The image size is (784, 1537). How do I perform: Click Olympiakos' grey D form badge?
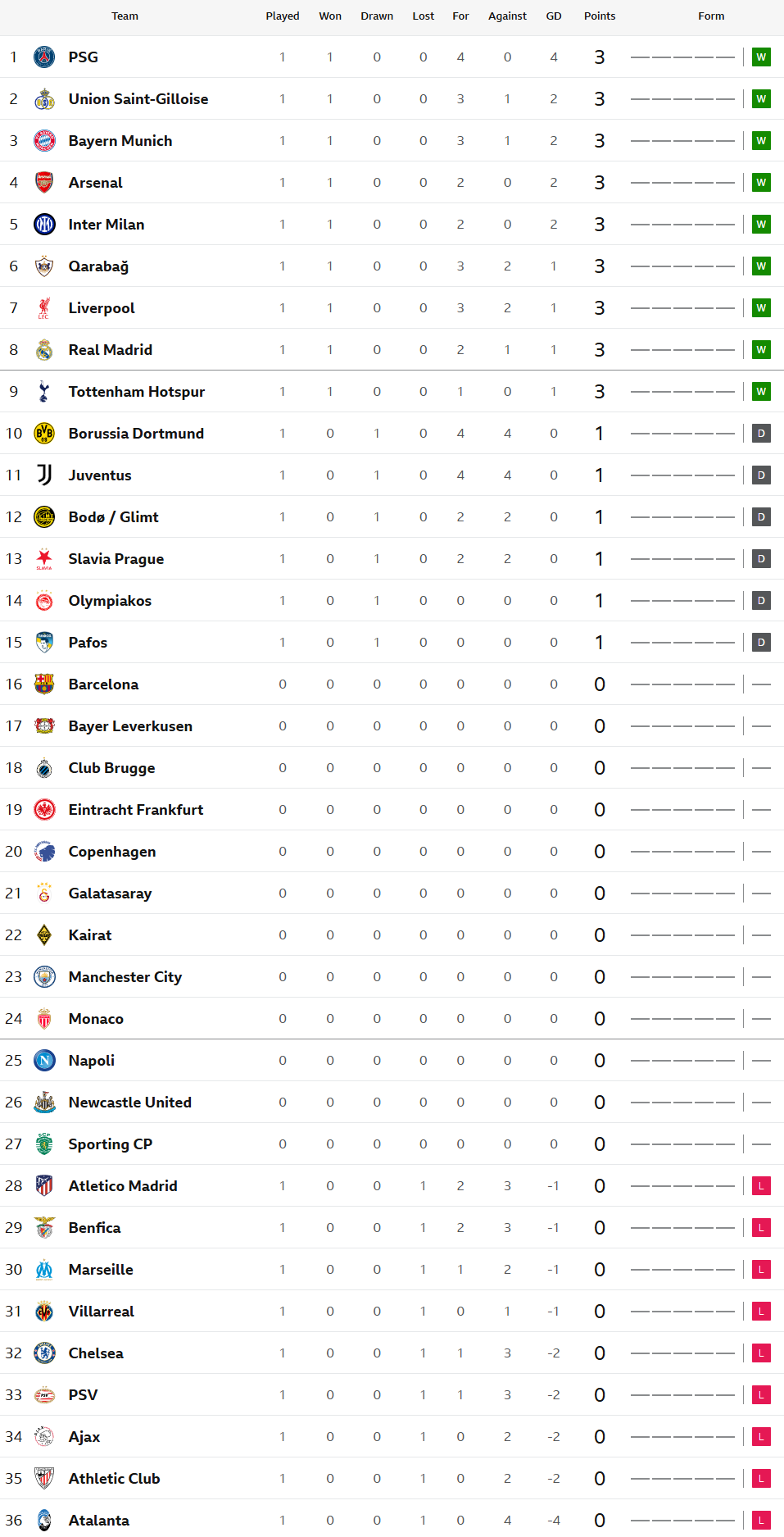coord(761,601)
